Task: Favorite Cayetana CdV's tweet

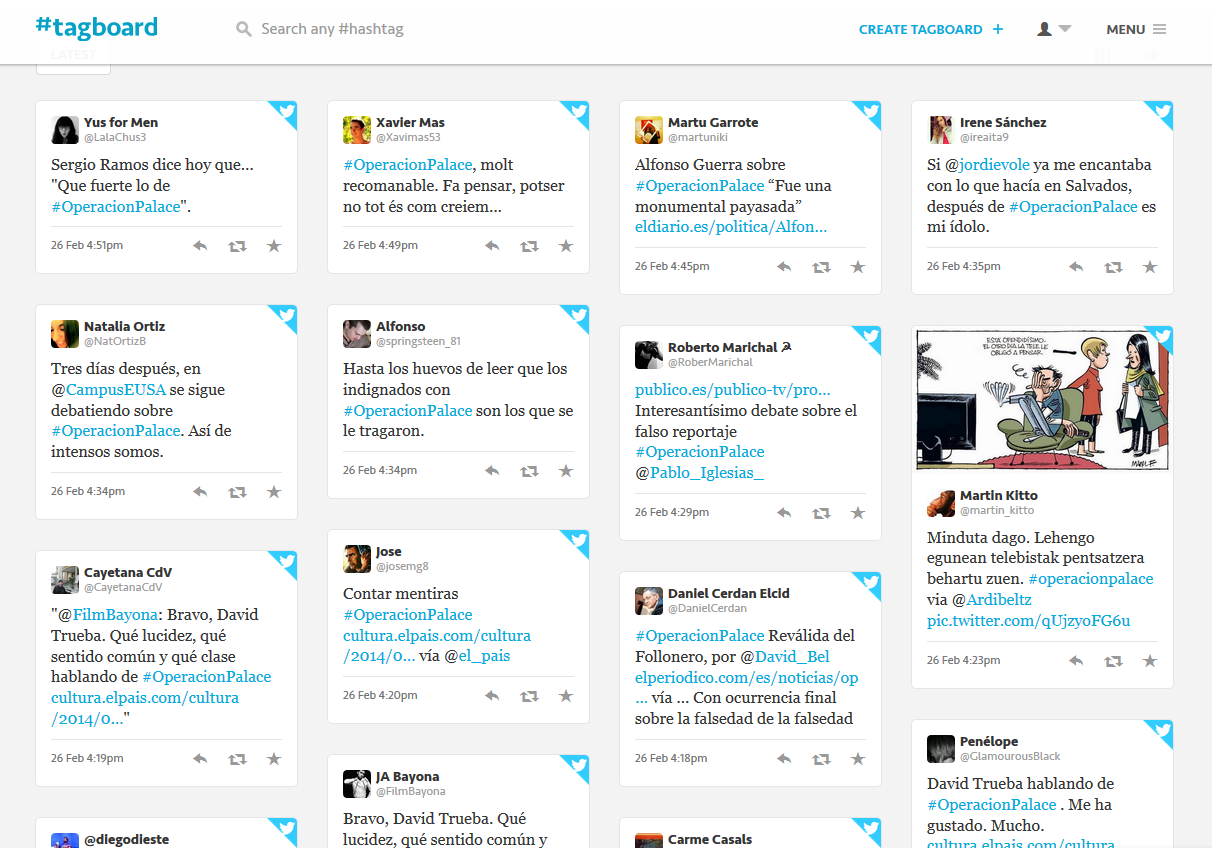Action: [x=273, y=759]
